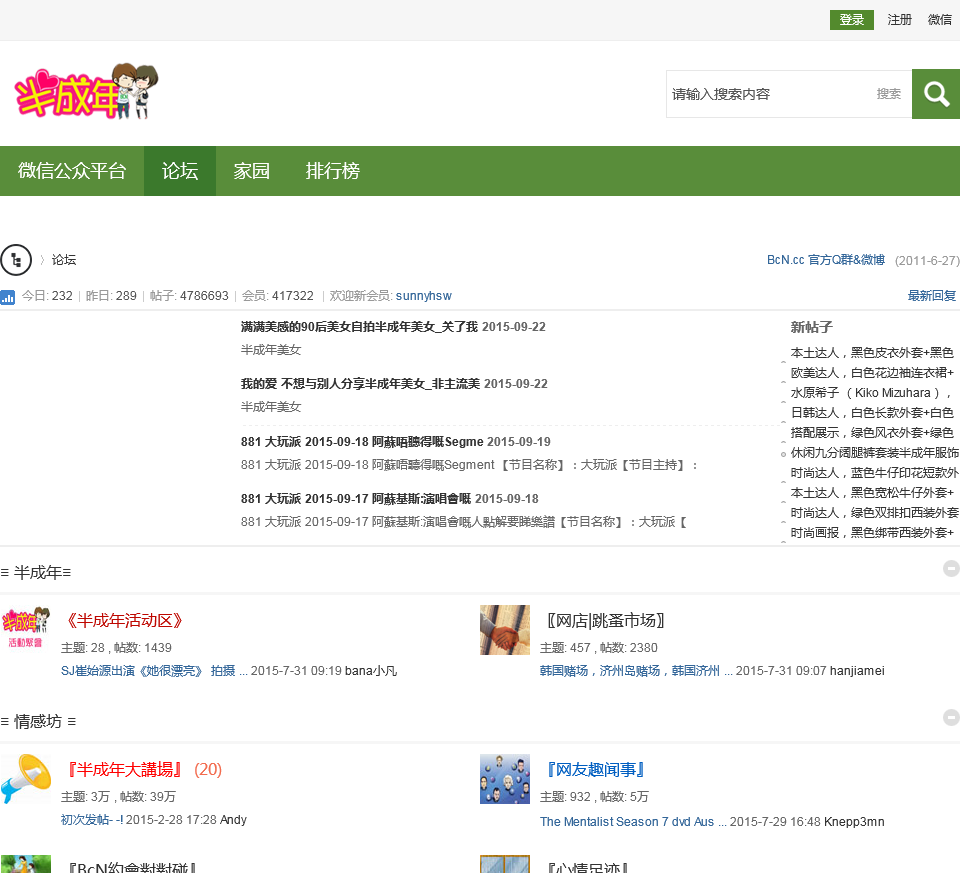Open the 『半成年大講場』 forum title
This screenshot has width=960, height=873.
click(x=124, y=770)
